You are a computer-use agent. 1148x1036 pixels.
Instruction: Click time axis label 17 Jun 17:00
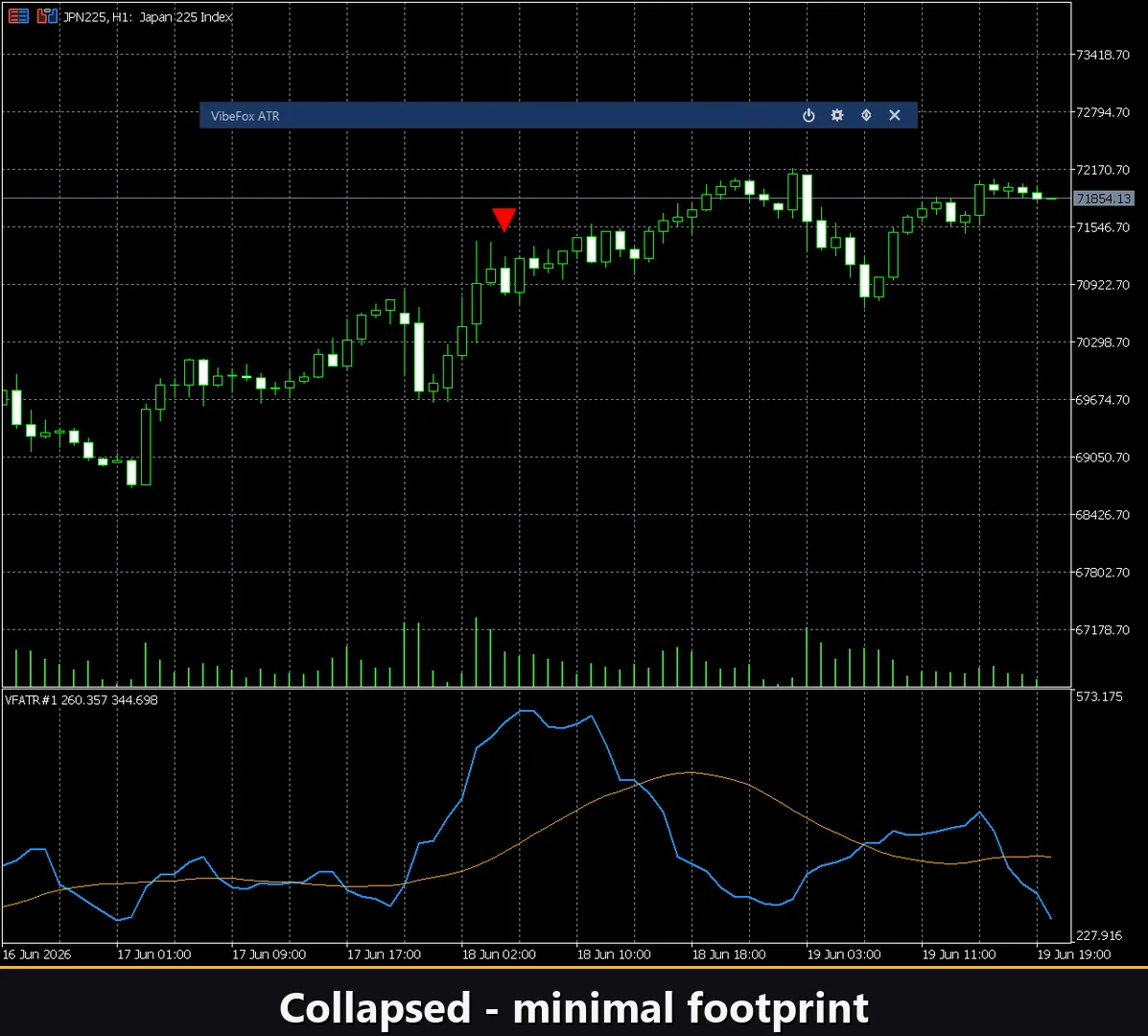(384, 954)
